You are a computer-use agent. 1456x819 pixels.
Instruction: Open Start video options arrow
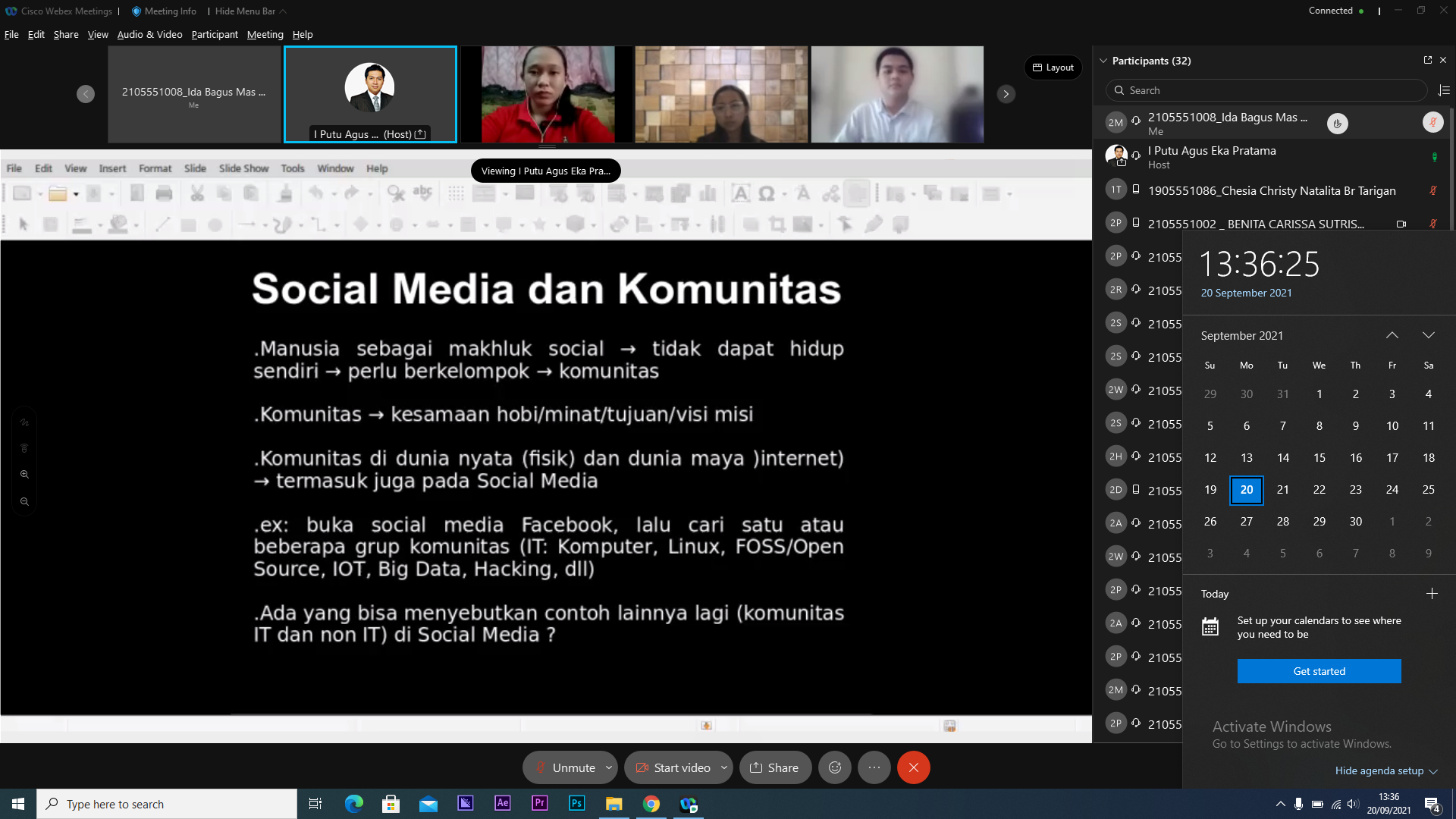coord(724,767)
